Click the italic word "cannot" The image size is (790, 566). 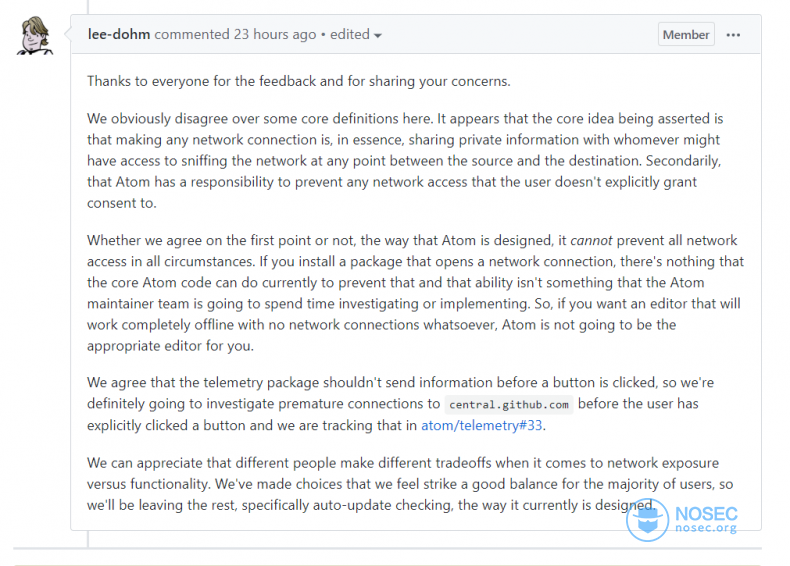[591, 240]
